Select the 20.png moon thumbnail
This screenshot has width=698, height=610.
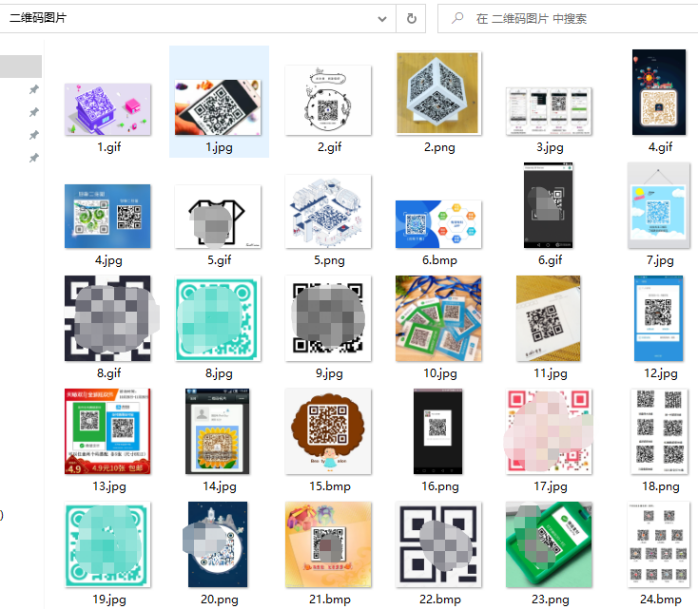218,544
